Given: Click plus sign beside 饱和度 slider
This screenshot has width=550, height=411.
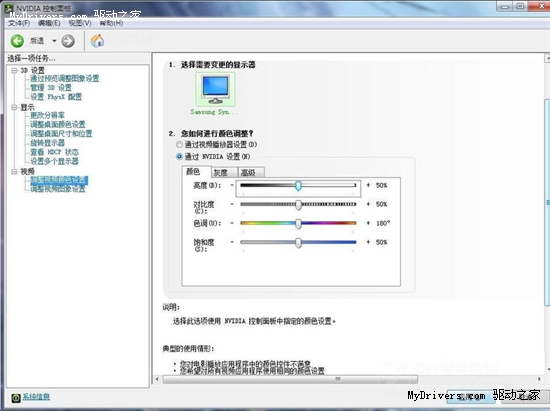Looking at the screenshot, I should (x=368, y=242).
